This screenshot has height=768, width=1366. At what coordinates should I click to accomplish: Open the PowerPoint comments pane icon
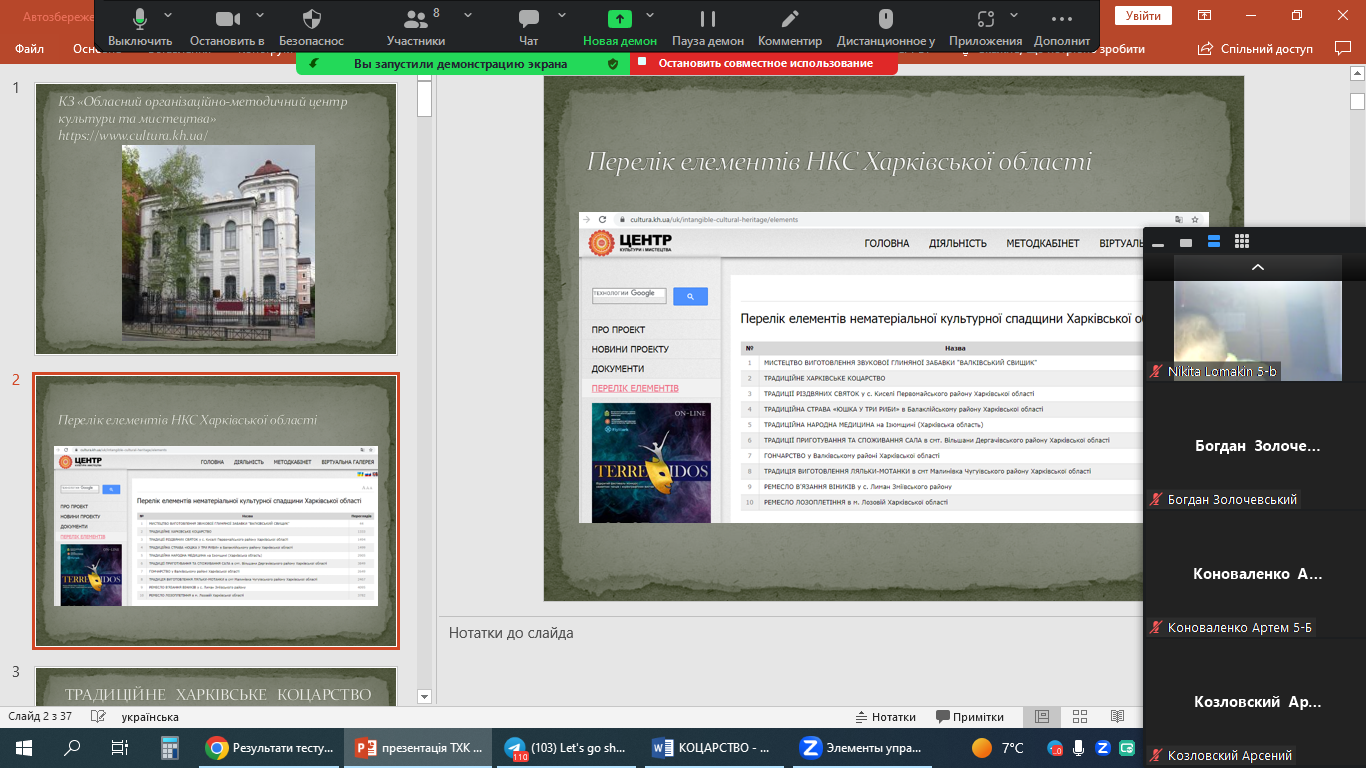click(1342, 48)
